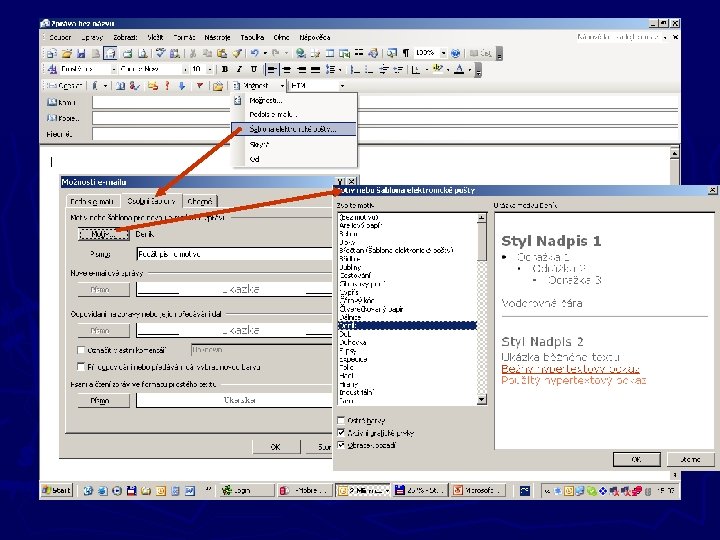Toggle Bold formatting
The width and height of the screenshot is (720, 540).
tap(225, 69)
